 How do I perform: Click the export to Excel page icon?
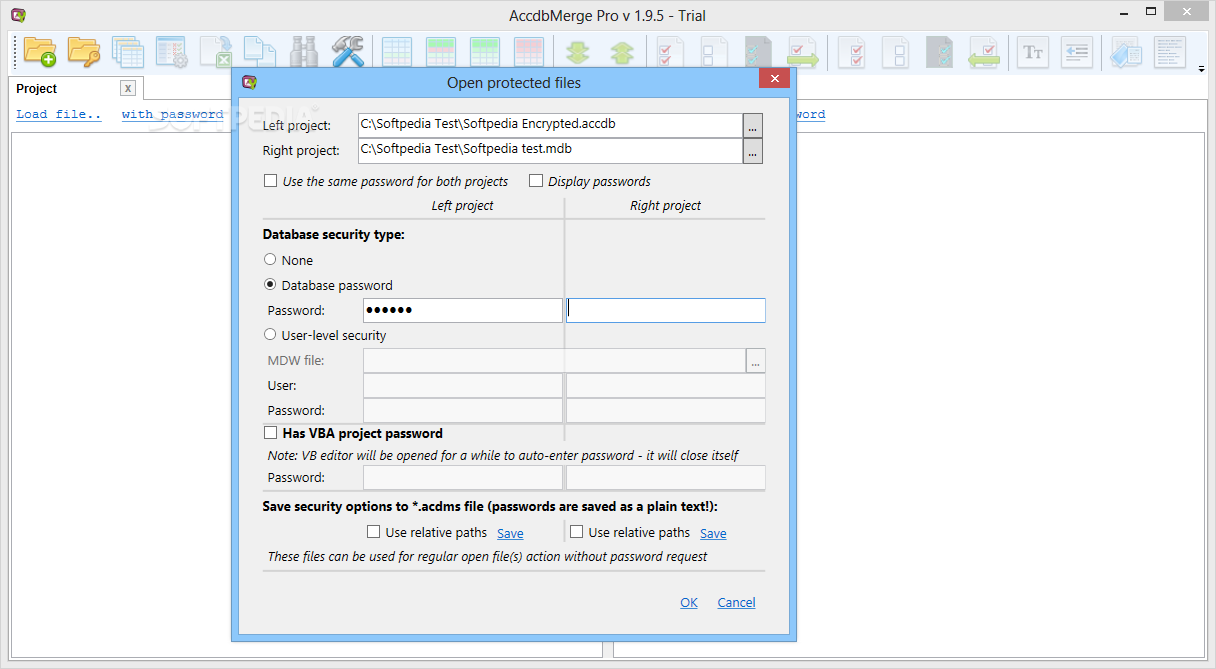point(216,51)
